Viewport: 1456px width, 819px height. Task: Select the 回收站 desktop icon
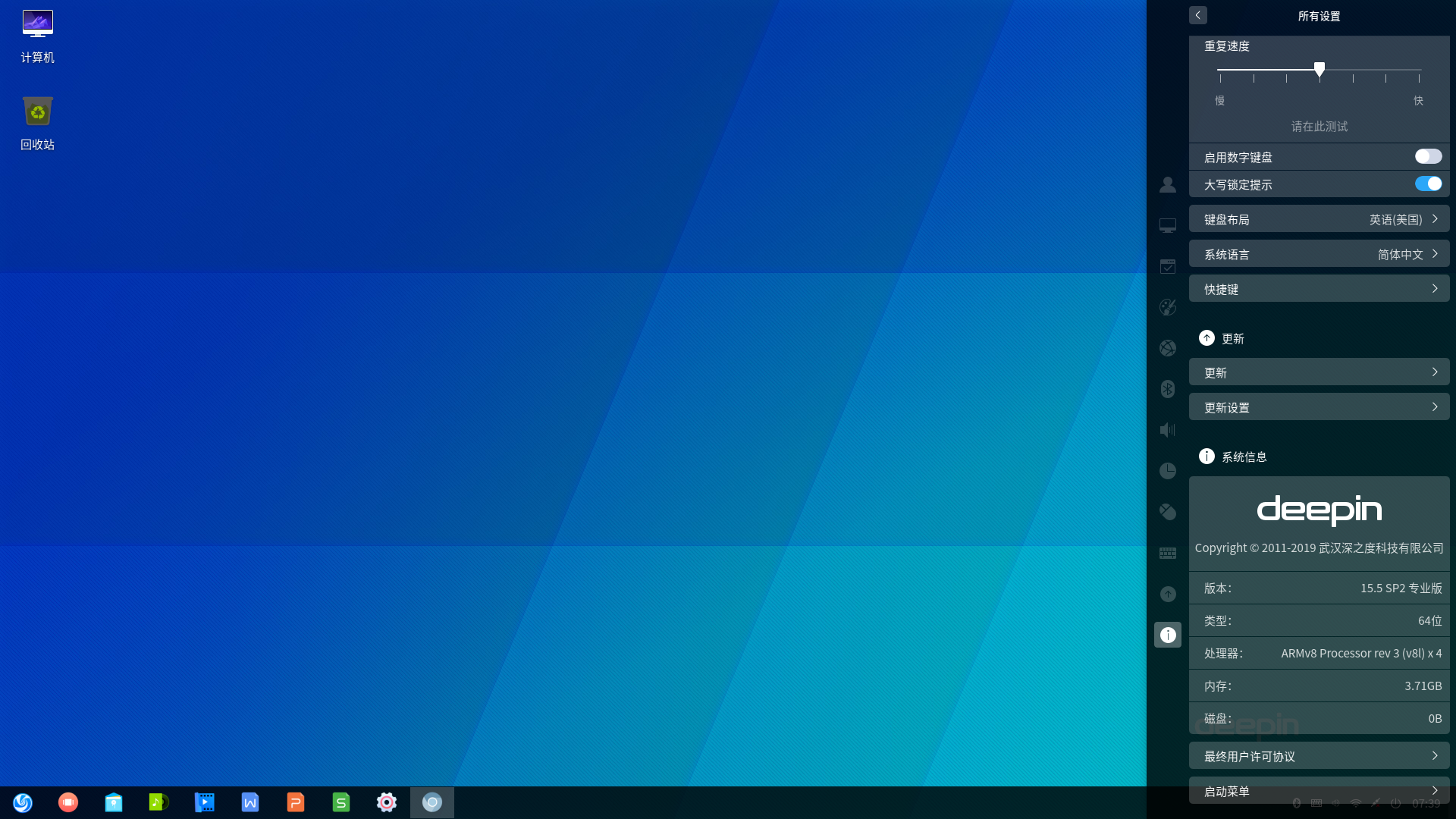tap(37, 124)
